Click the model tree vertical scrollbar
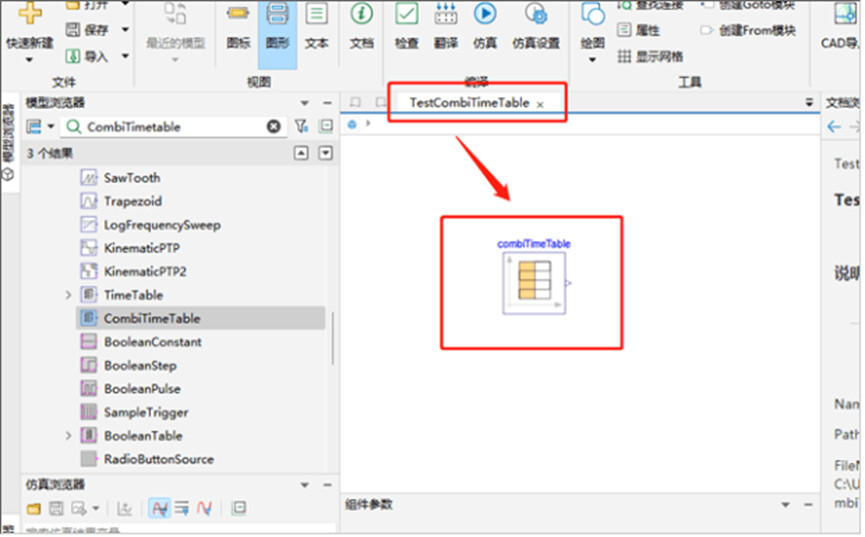This screenshot has height=537, width=865. pos(333,338)
